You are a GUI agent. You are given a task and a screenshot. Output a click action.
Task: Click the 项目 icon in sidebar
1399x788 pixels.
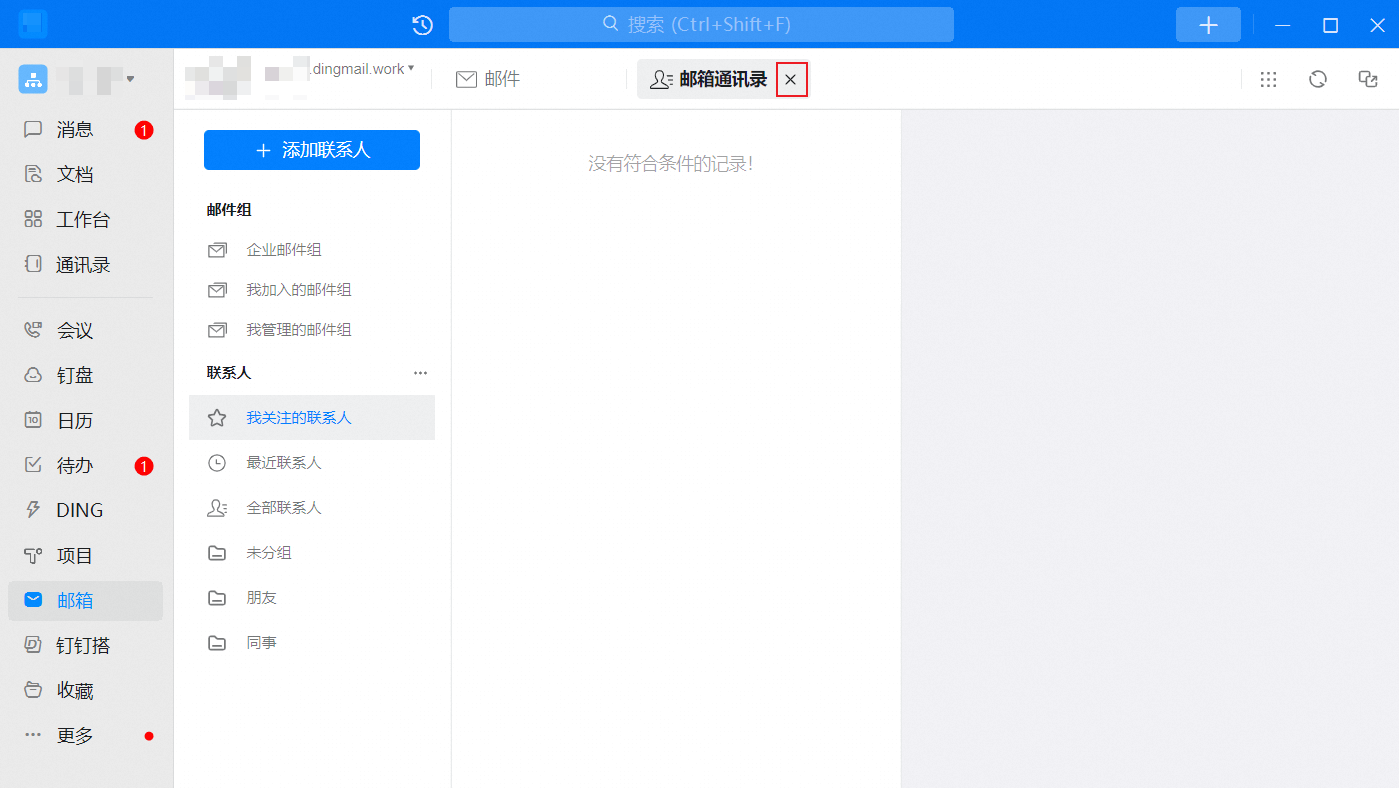33,555
